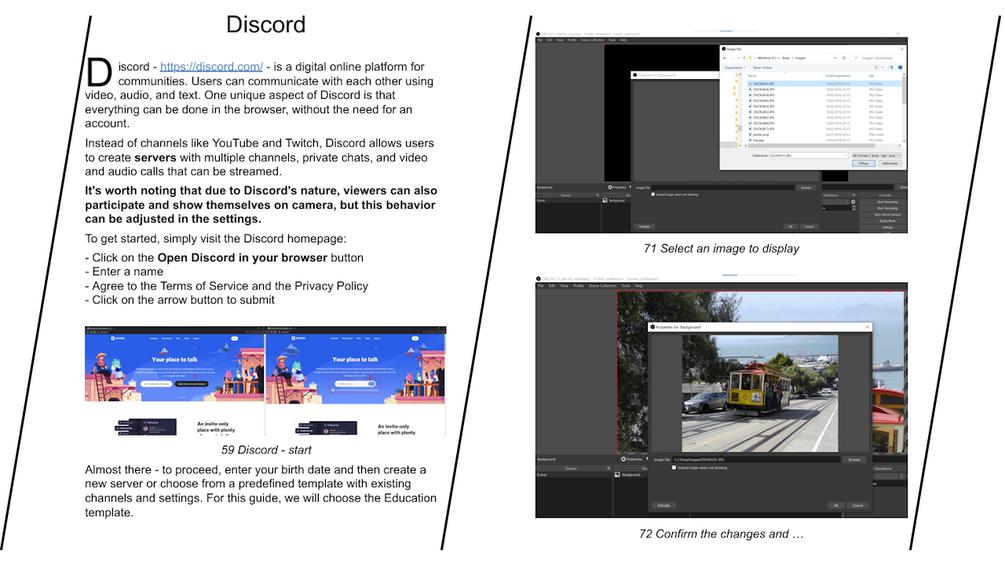Click Properties gear button in figure 71
Viewport: 1005px width, 565px height.
tap(617, 187)
